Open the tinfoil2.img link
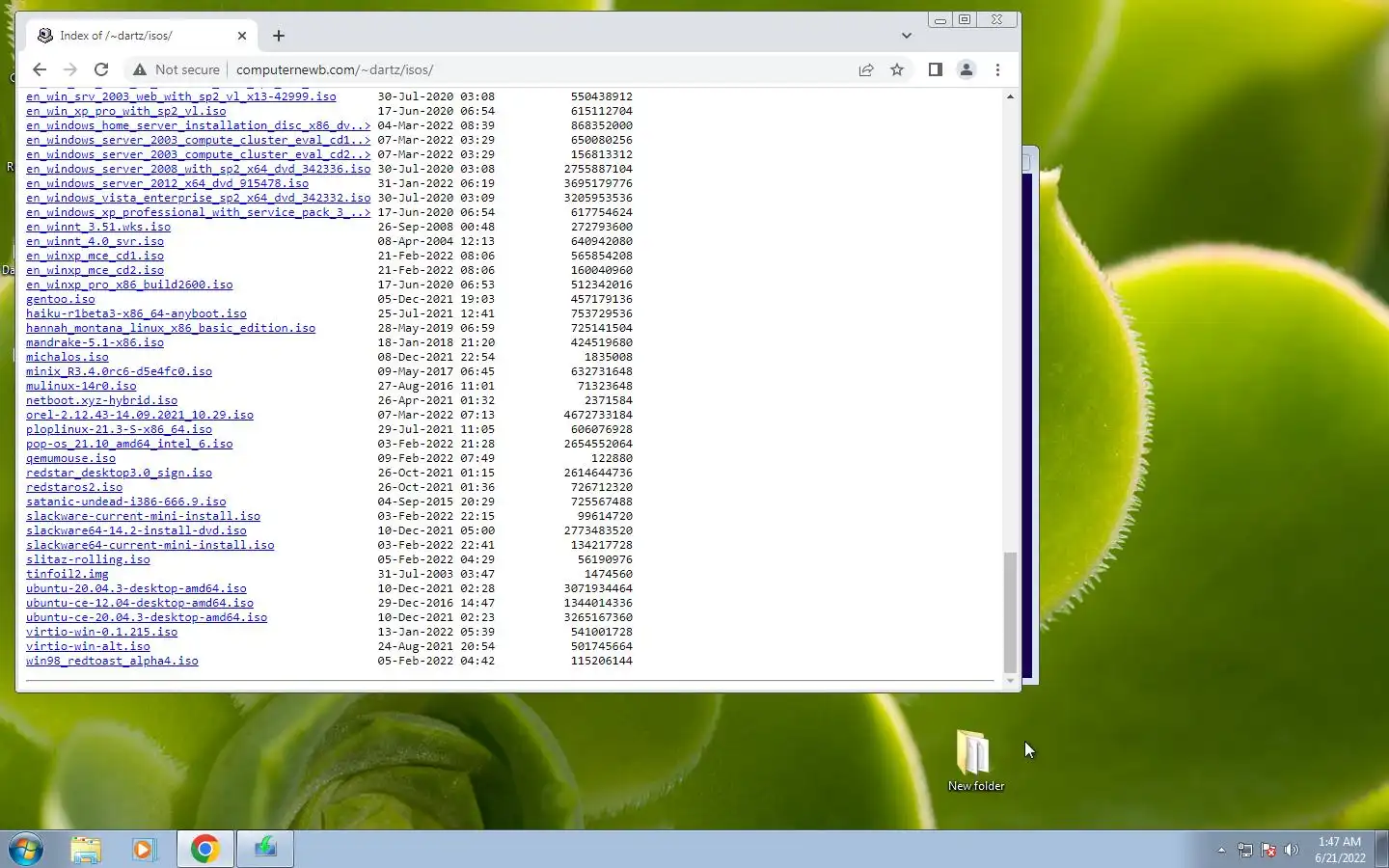Image resolution: width=1389 pixels, height=868 pixels. tap(68, 574)
